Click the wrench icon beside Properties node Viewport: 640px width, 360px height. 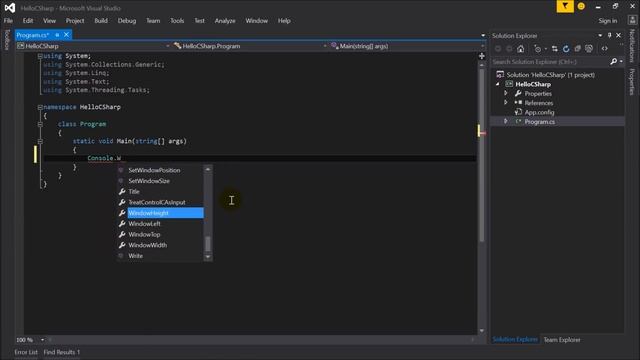click(518, 93)
